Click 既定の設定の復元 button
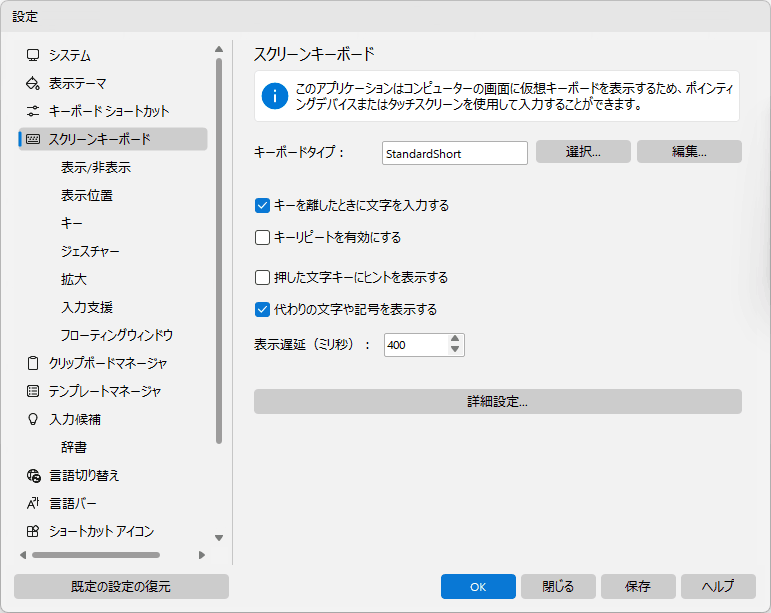 121,586
